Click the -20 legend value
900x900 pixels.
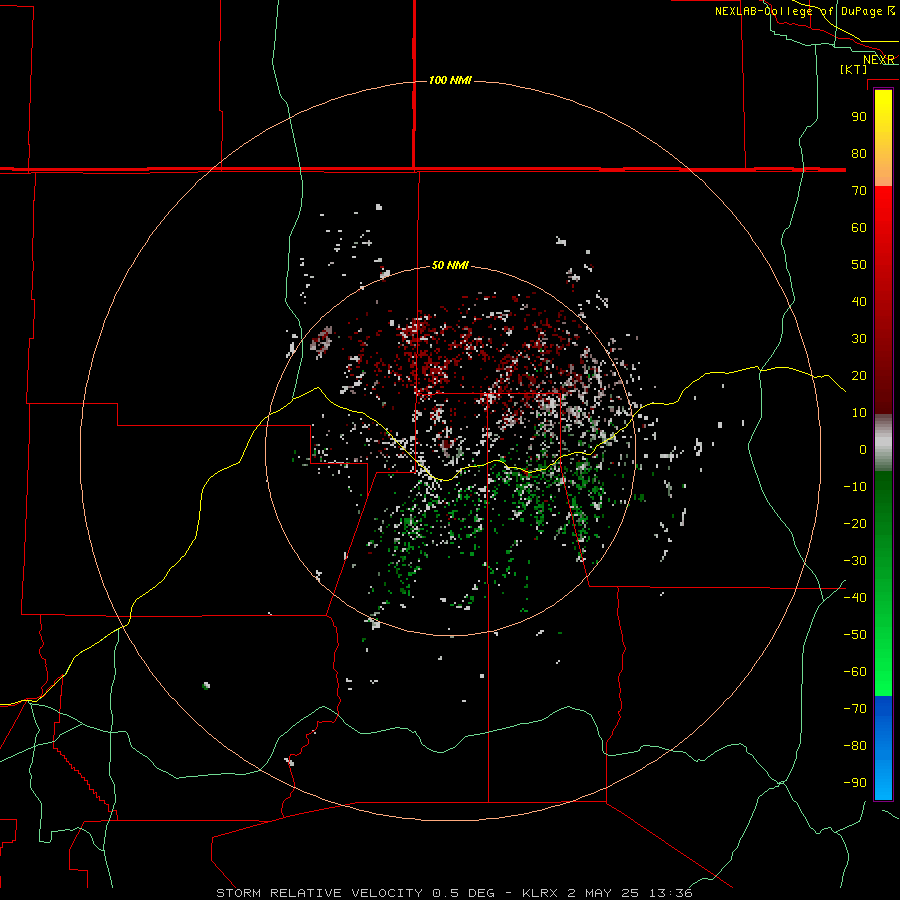(x=855, y=523)
